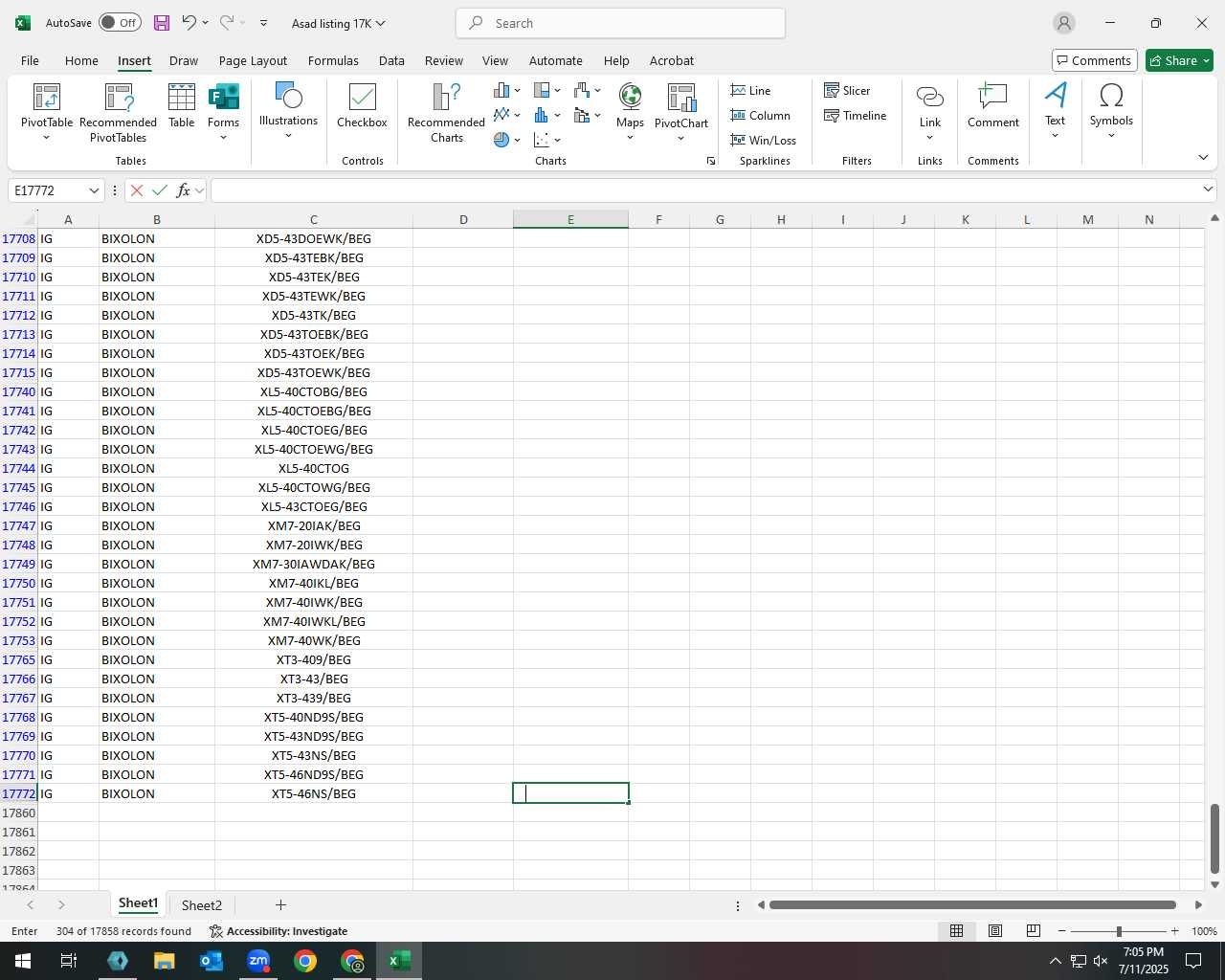Insert a waterfall or funnel chart
The width and height of the screenshot is (1225, 980).
point(587,90)
